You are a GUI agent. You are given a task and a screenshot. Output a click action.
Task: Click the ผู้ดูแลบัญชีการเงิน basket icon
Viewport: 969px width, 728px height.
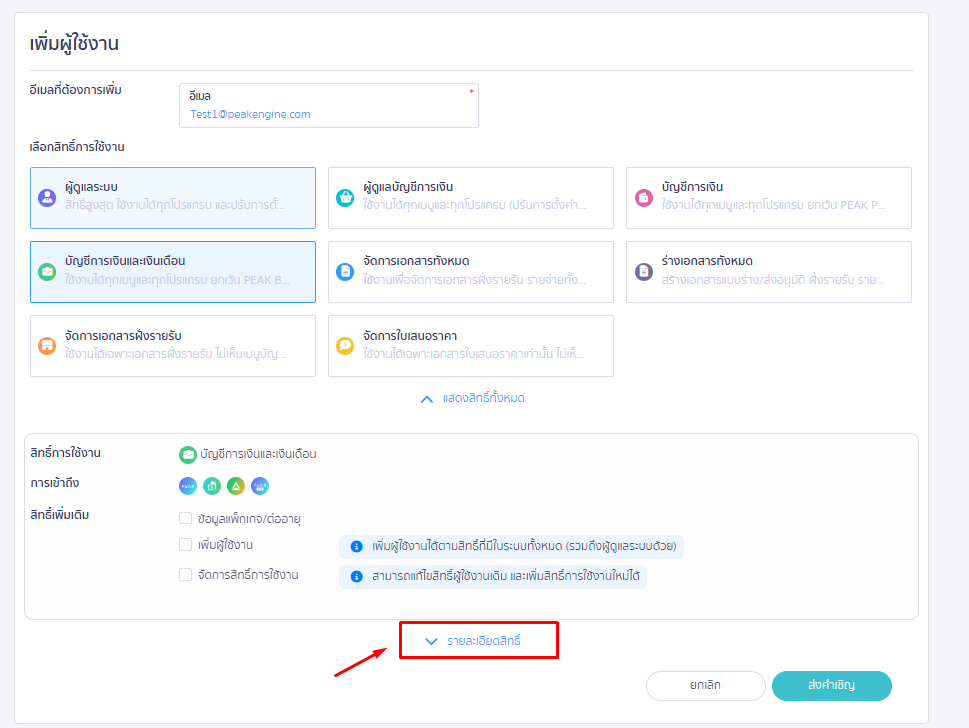(x=344, y=197)
